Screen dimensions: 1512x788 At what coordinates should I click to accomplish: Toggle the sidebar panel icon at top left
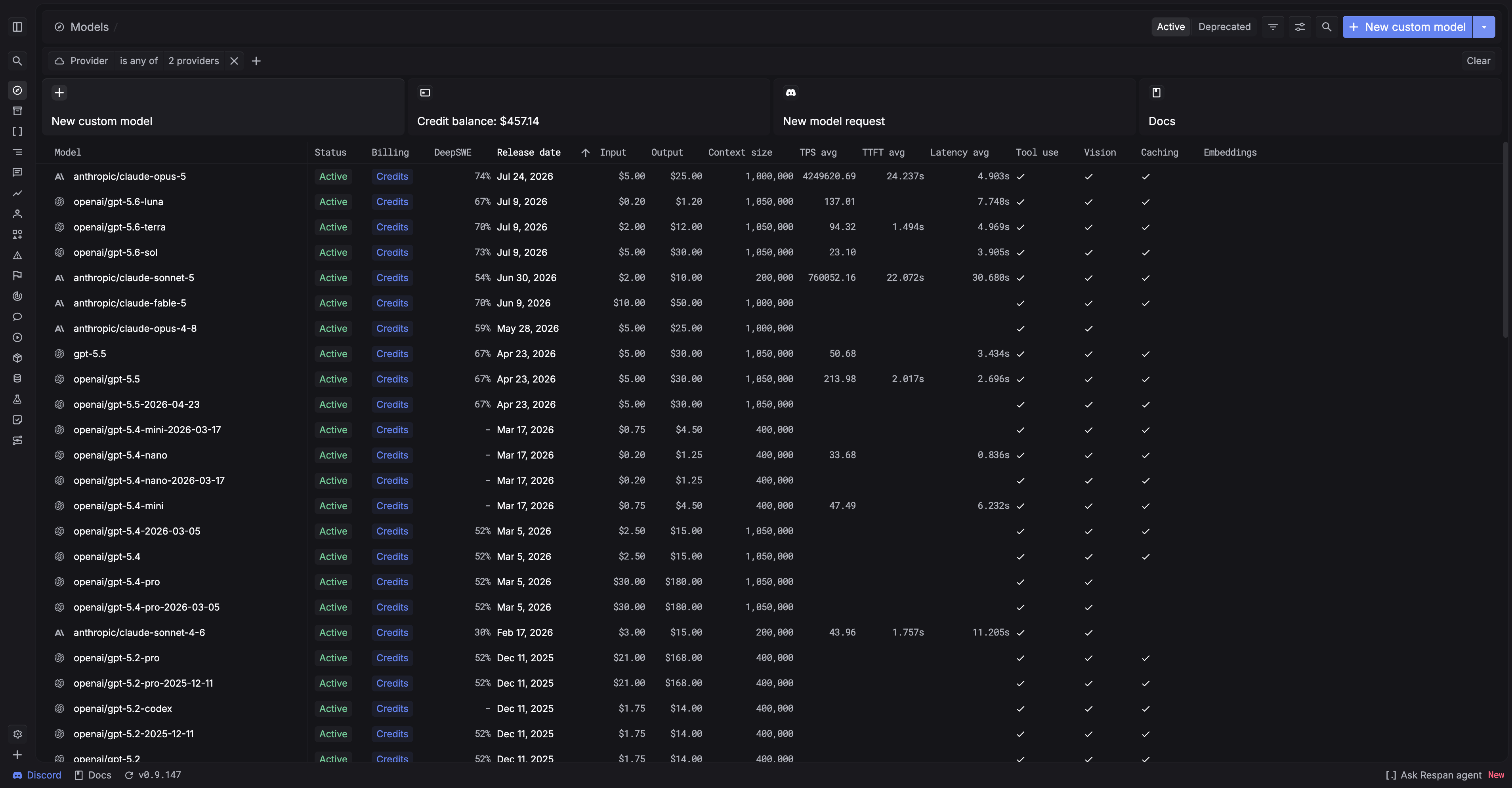[17, 27]
